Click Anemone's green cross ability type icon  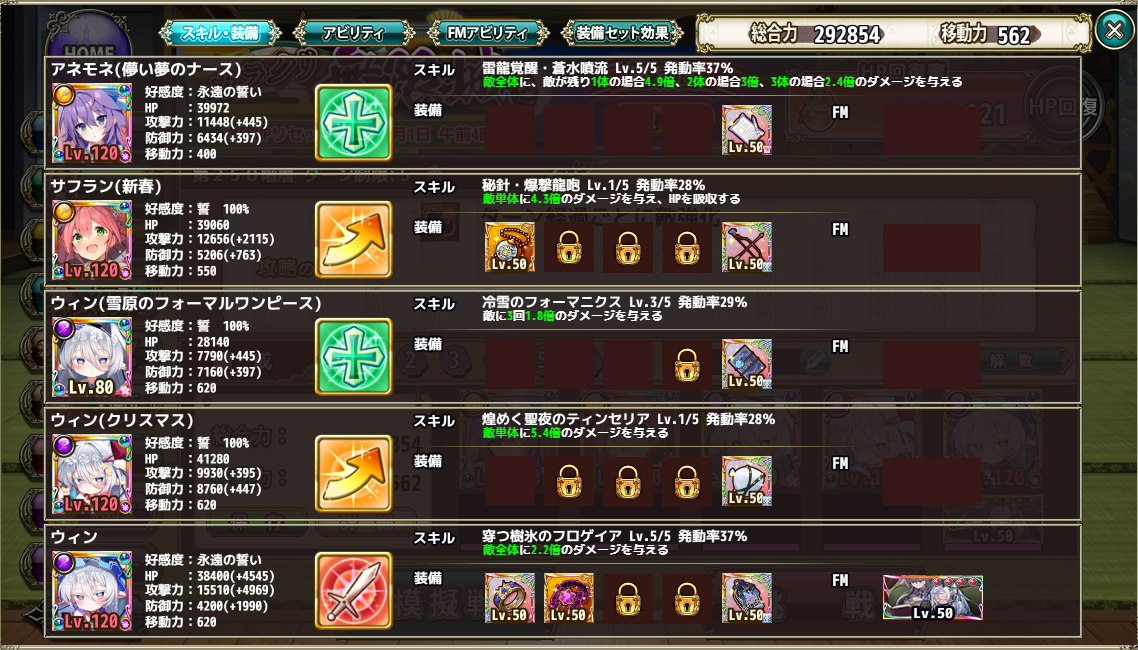point(353,123)
